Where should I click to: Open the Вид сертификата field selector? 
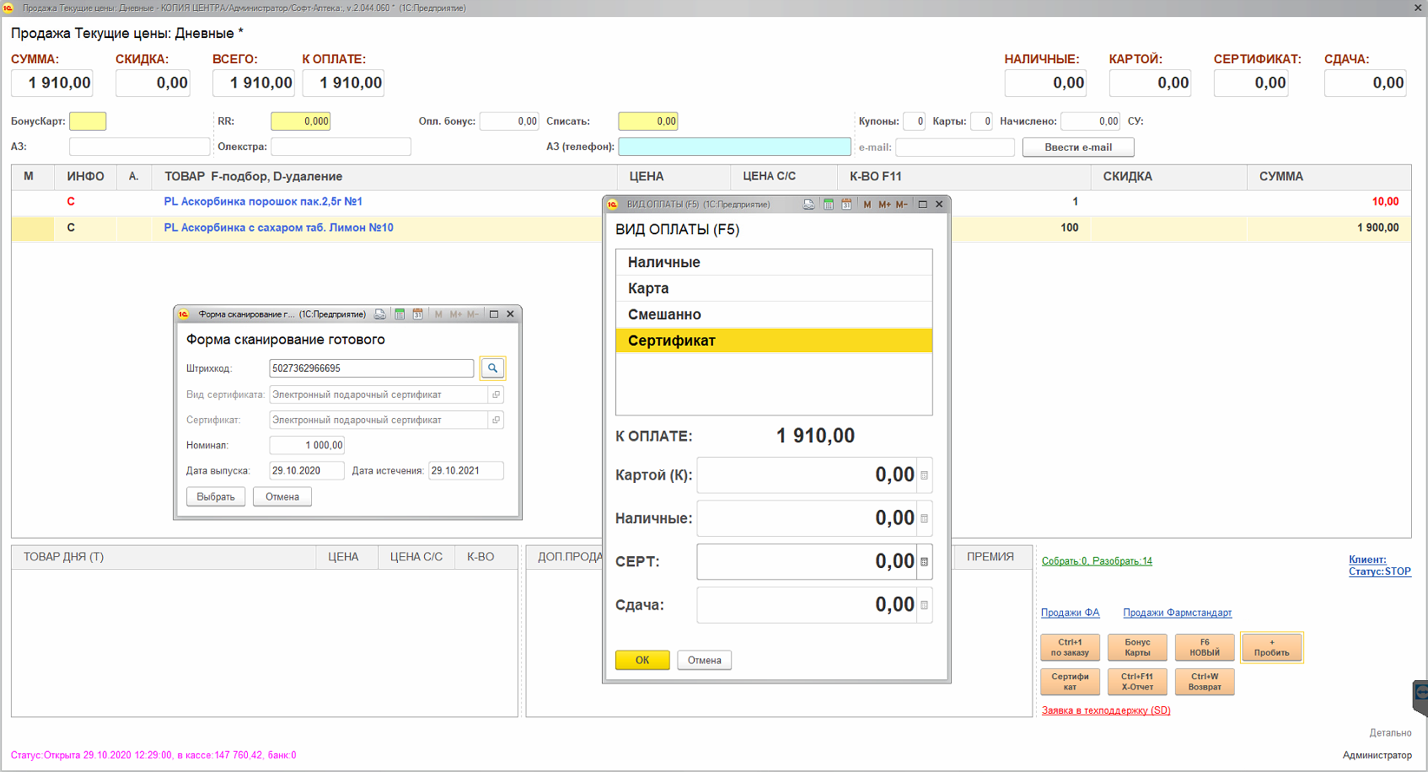pyautogui.click(x=496, y=394)
